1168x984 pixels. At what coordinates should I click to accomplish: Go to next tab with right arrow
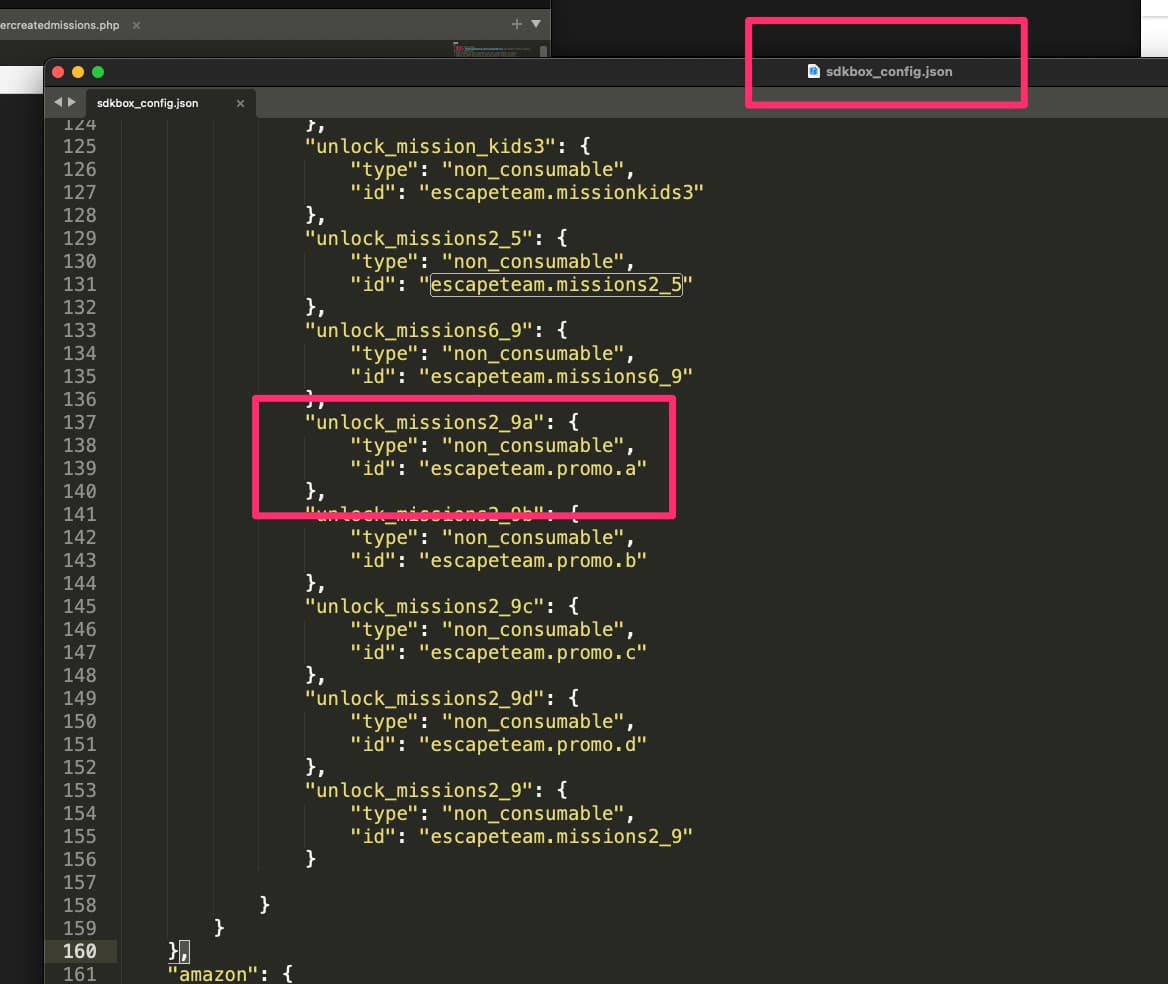pos(71,102)
